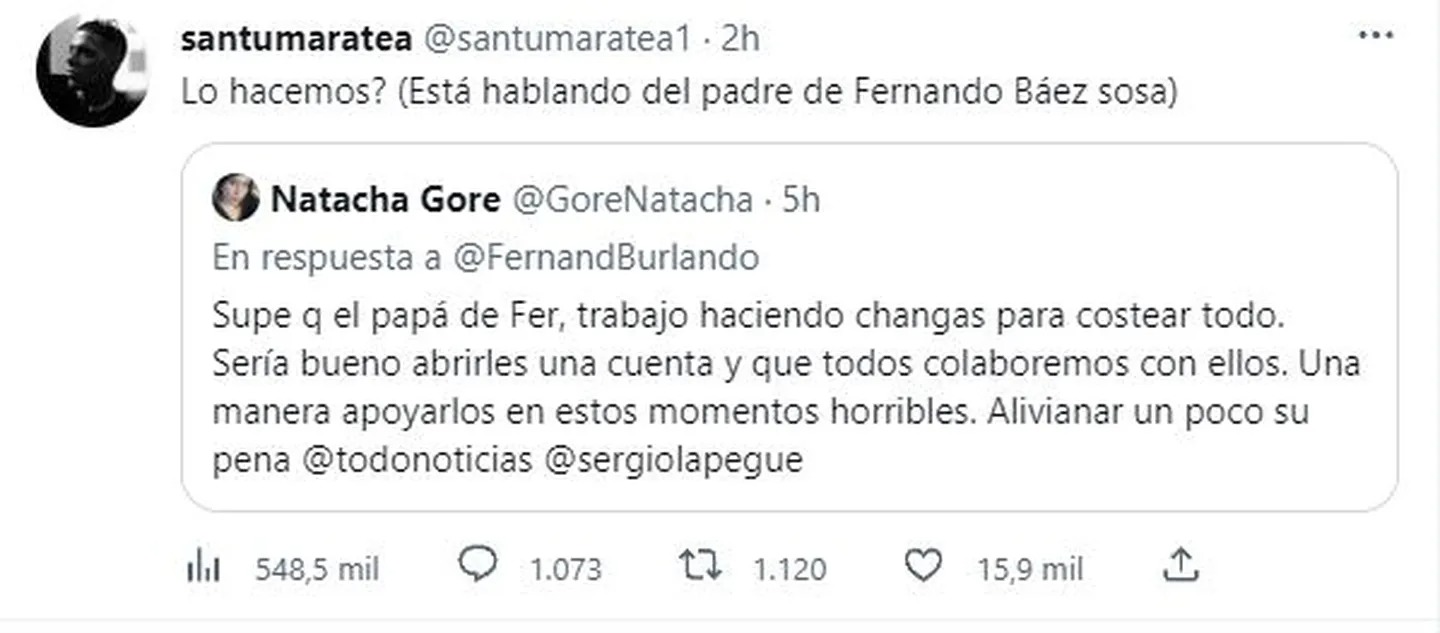Click the 548,5 mil views count
Screen dimensions: 1440x633
(317, 569)
